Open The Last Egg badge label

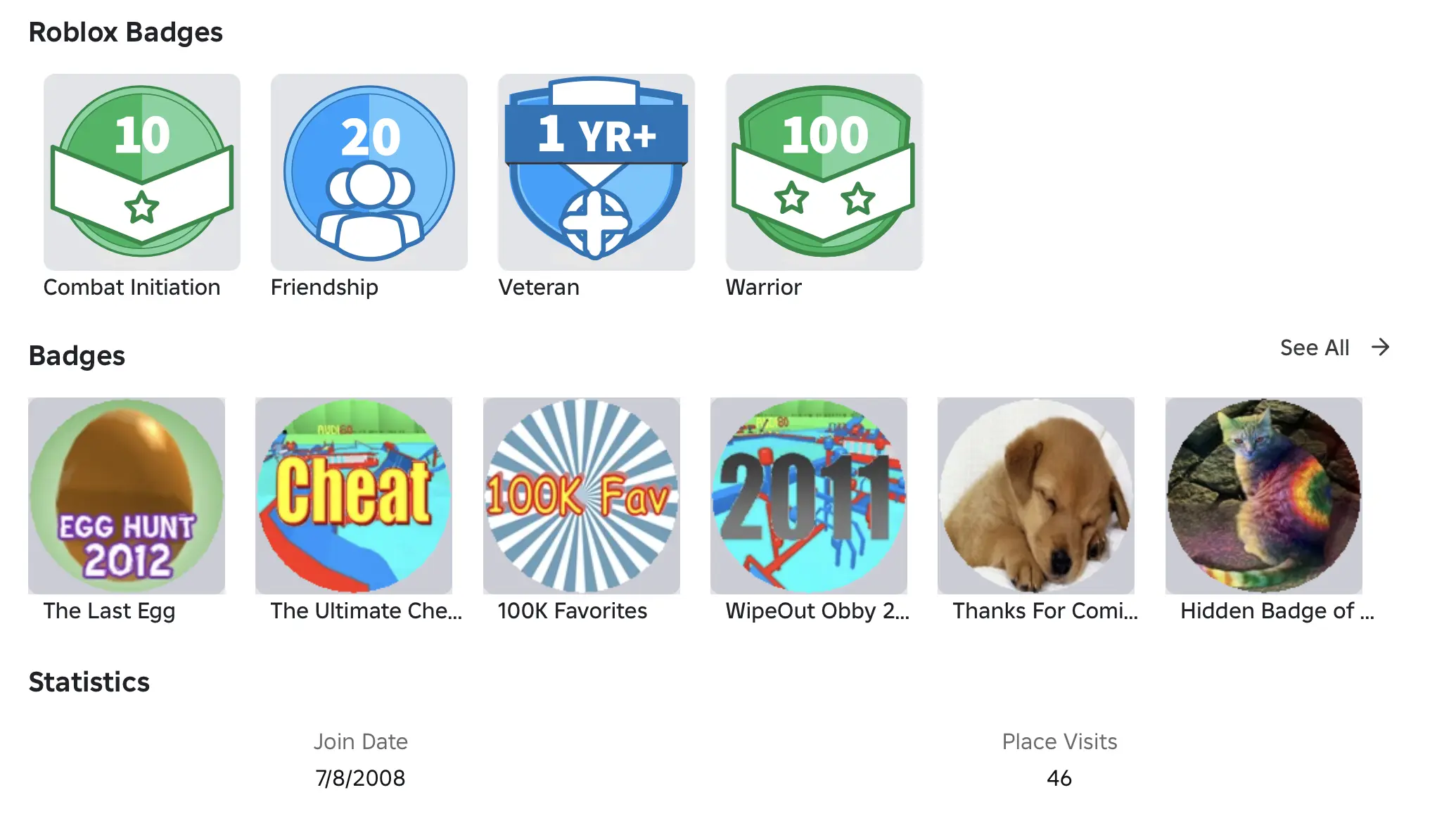(110, 611)
